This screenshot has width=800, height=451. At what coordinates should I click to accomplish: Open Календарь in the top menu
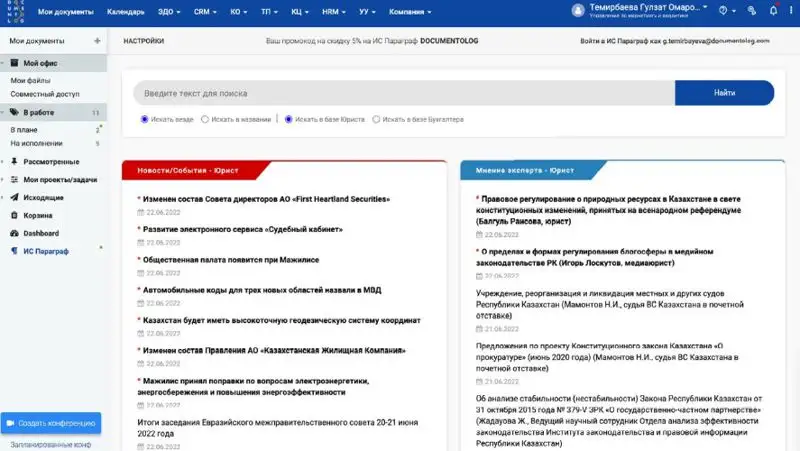(125, 12)
